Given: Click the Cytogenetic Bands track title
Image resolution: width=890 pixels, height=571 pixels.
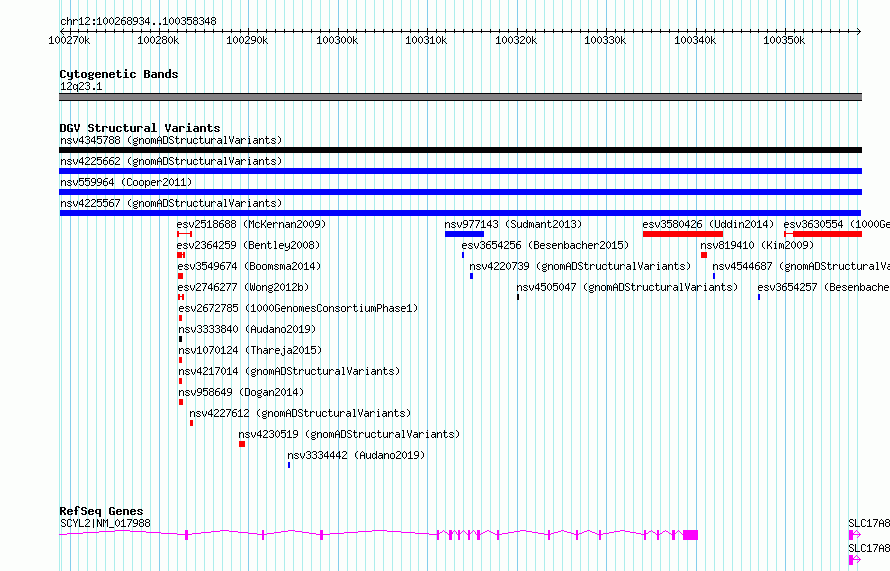Looking at the screenshot, I should coord(119,74).
